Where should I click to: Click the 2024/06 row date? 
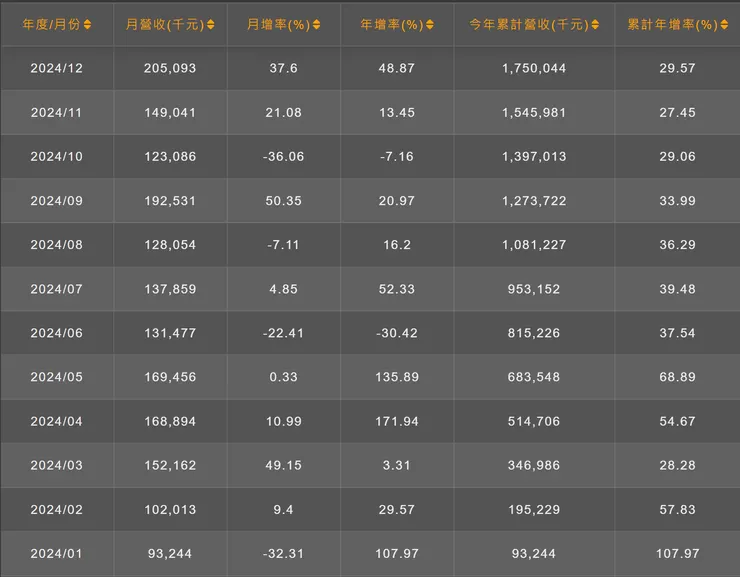coord(56,333)
